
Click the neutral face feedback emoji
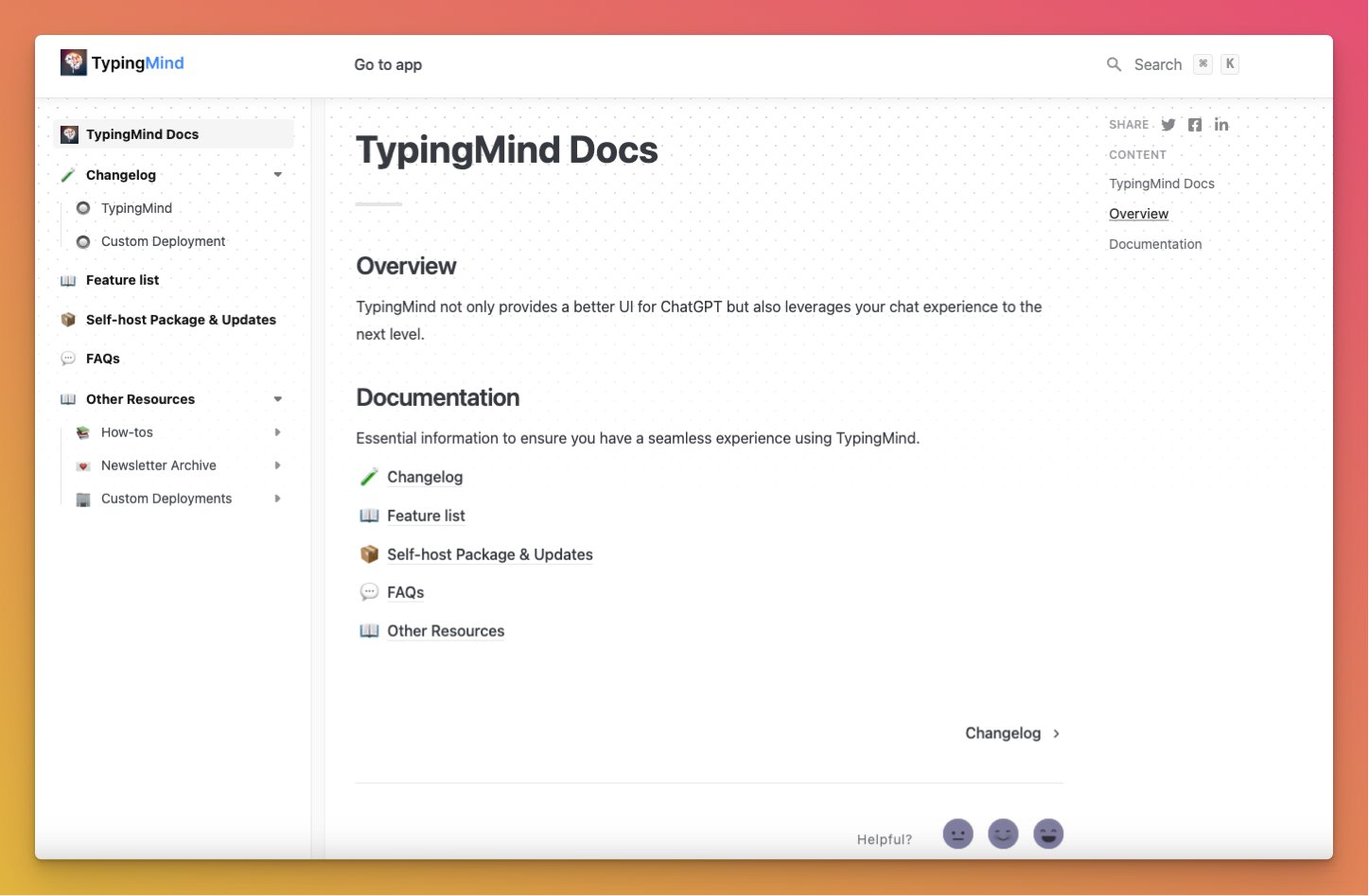tap(958, 834)
